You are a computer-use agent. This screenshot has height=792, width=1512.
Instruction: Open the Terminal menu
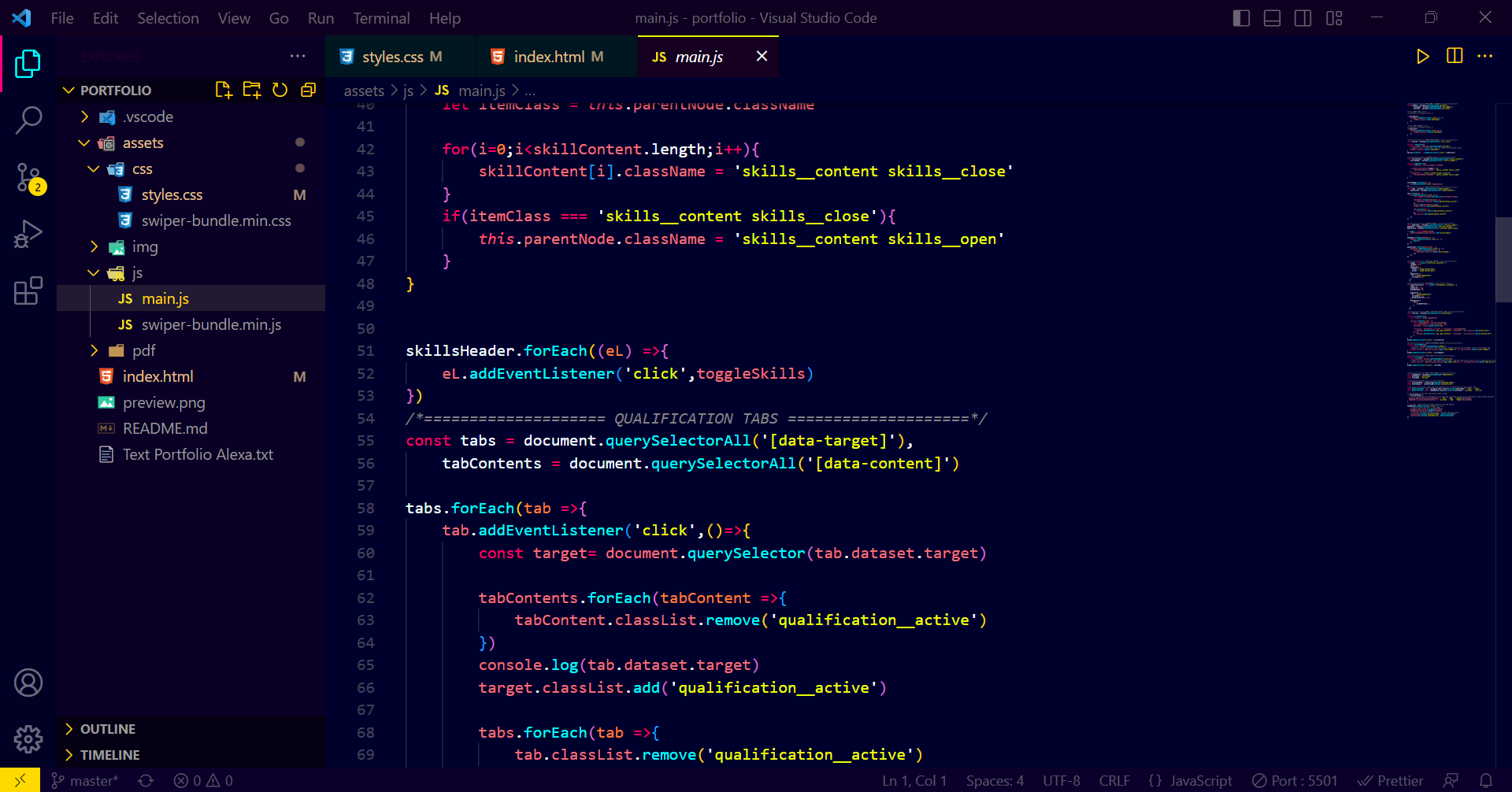(381, 17)
